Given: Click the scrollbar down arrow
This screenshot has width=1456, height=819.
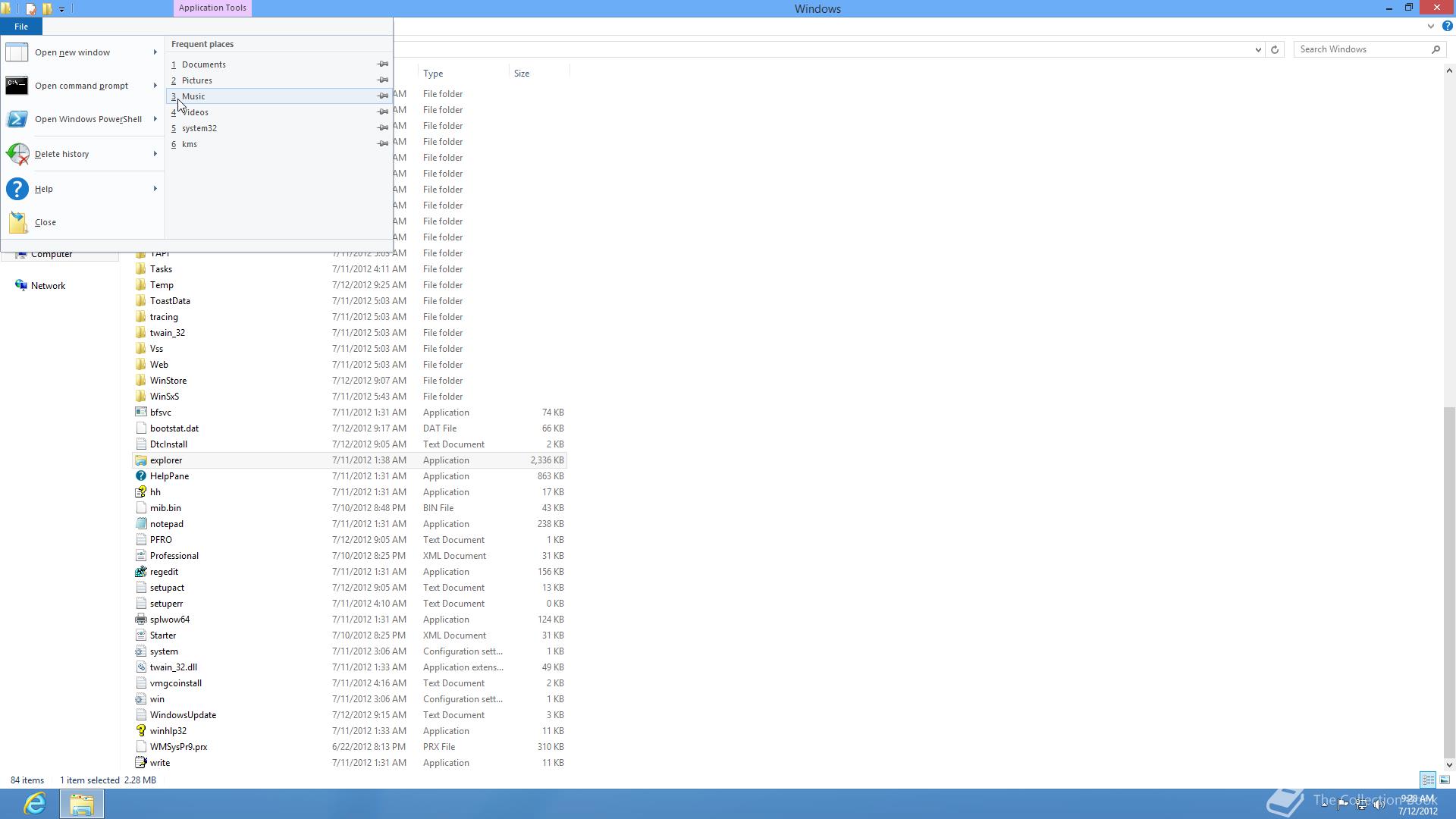Looking at the screenshot, I should (1449, 764).
